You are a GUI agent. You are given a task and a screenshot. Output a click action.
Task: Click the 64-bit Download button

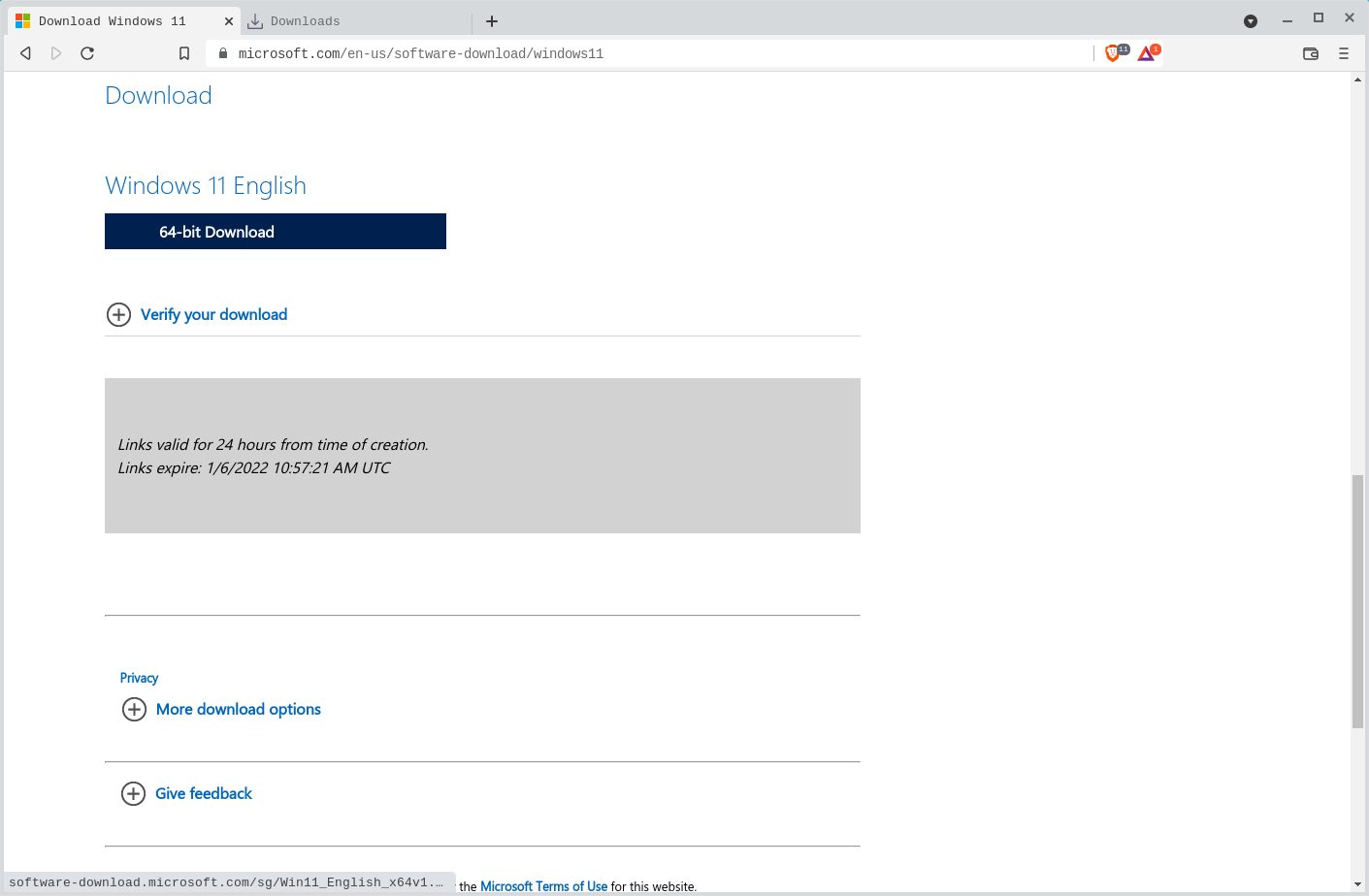(275, 232)
